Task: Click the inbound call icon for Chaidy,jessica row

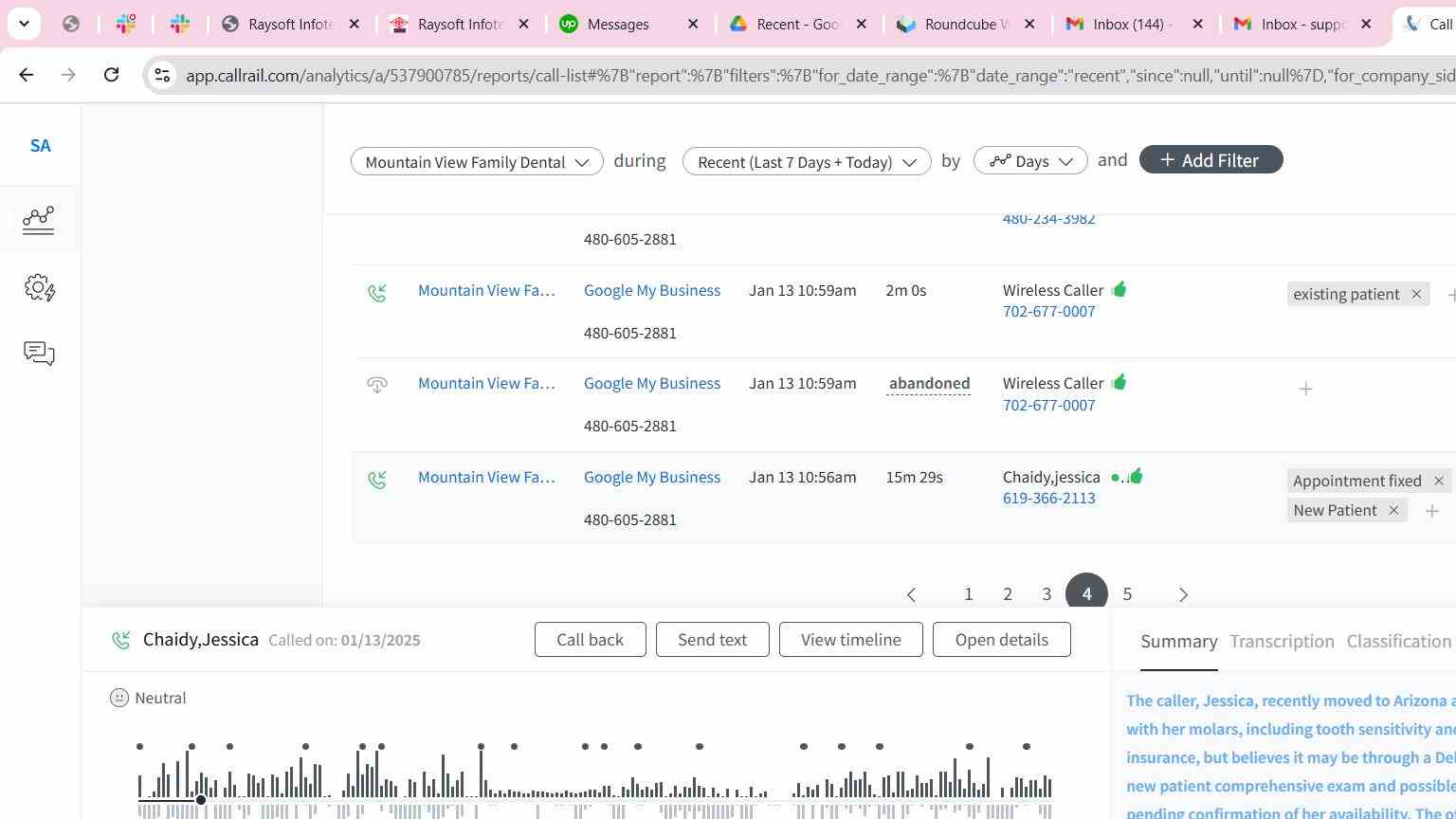Action: tap(377, 480)
